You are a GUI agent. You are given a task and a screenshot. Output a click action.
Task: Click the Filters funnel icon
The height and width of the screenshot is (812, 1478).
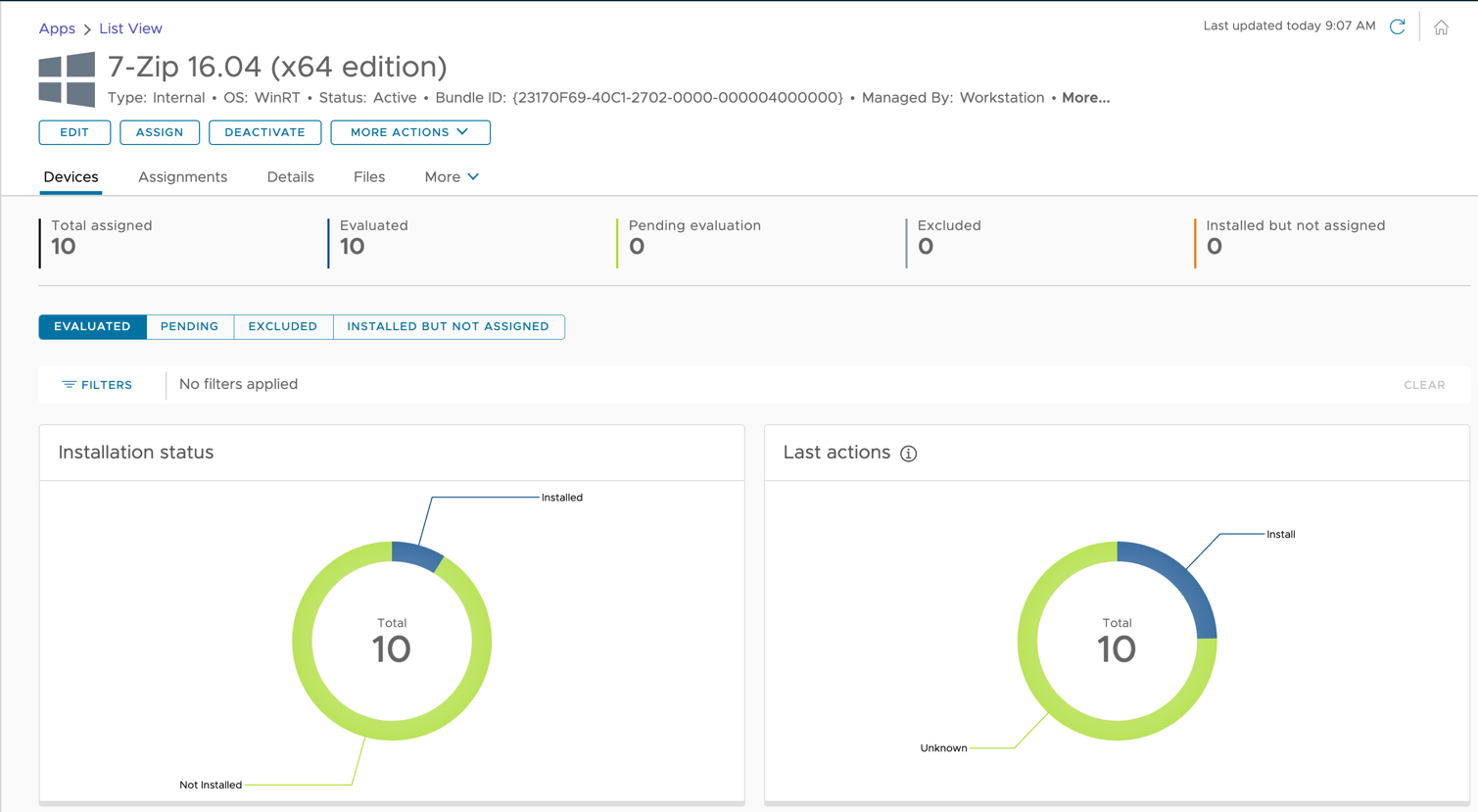click(x=69, y=385)
